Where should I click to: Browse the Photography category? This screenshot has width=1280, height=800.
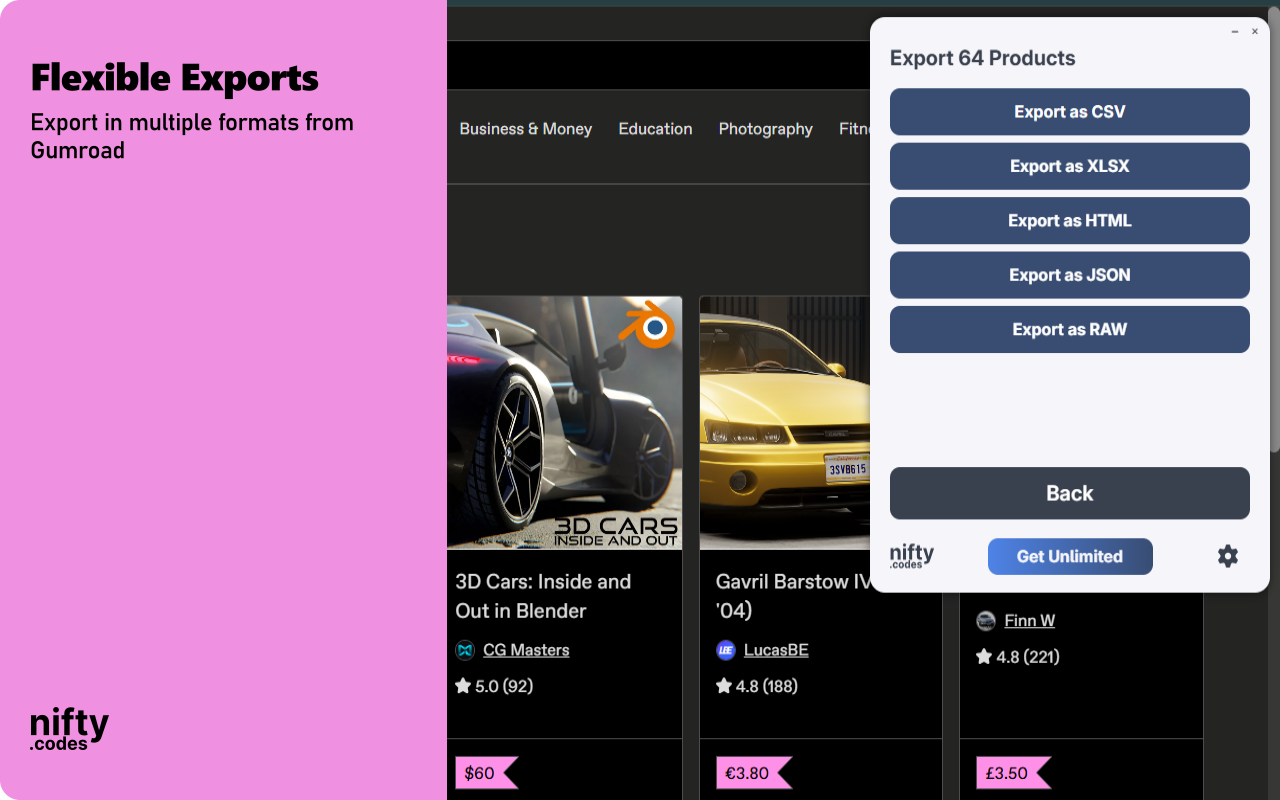click(x=765, y=129)
